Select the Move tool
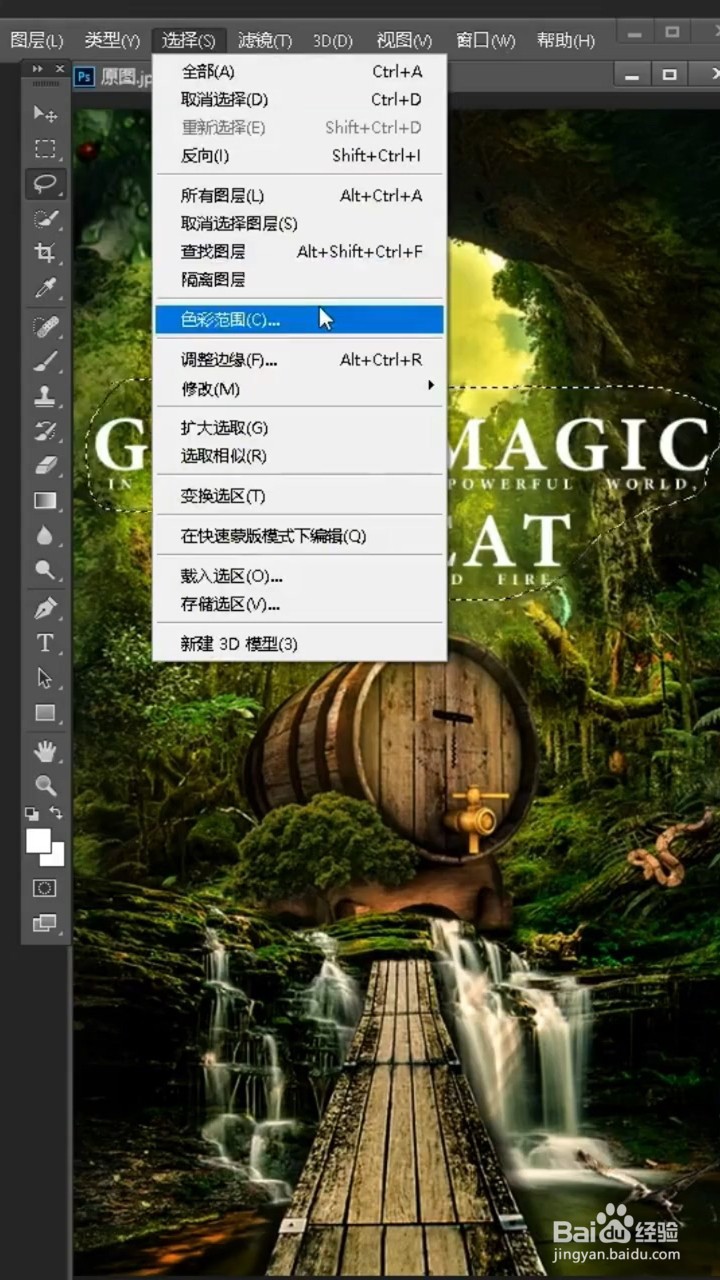 (x=45, y=113)
